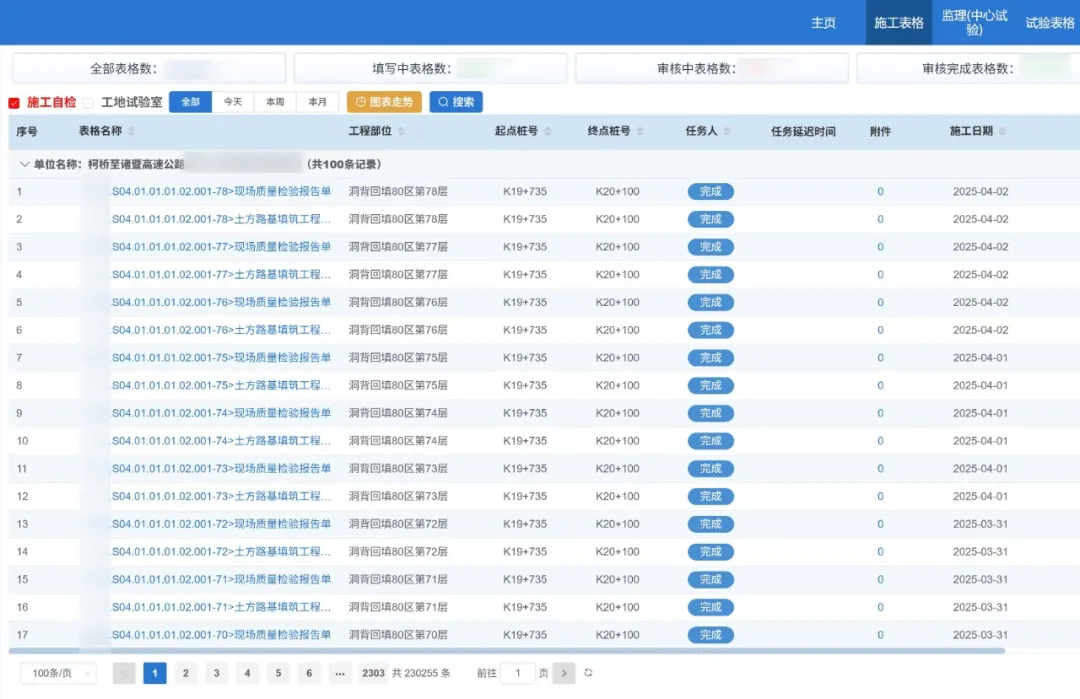Open row 6 link 001-76>土方路基填筑工程
The image size is (1080, 699).
coord(221,330)
